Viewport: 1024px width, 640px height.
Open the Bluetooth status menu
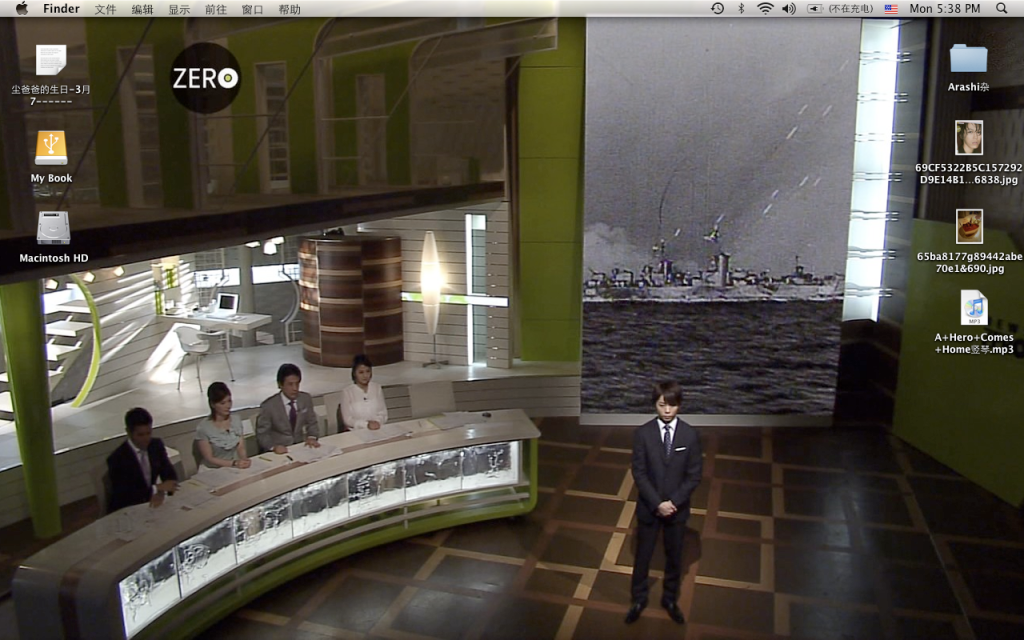pyautogui.click(x=741, y=8)
